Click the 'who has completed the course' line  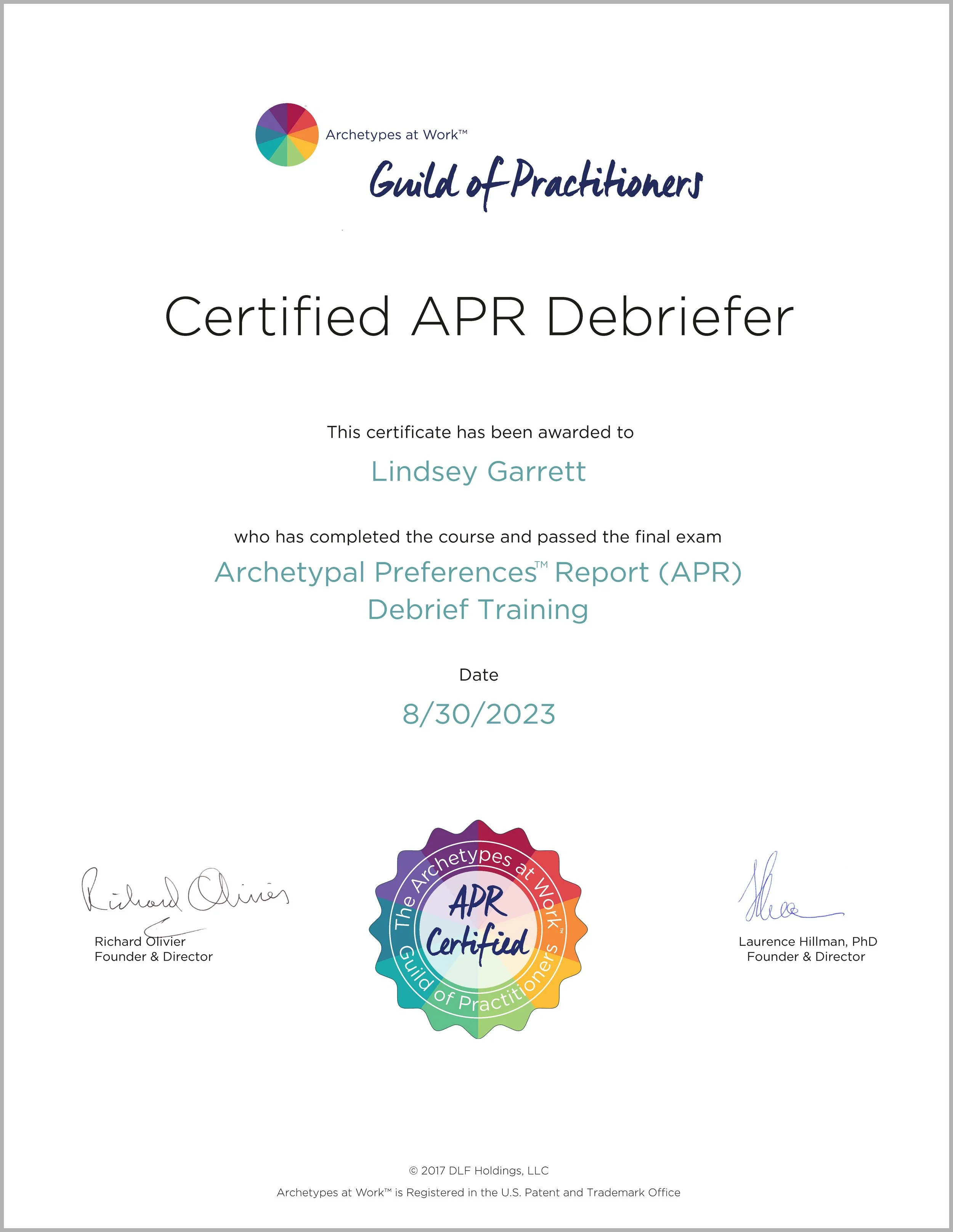pyautogui.click(x=478, y=537)
